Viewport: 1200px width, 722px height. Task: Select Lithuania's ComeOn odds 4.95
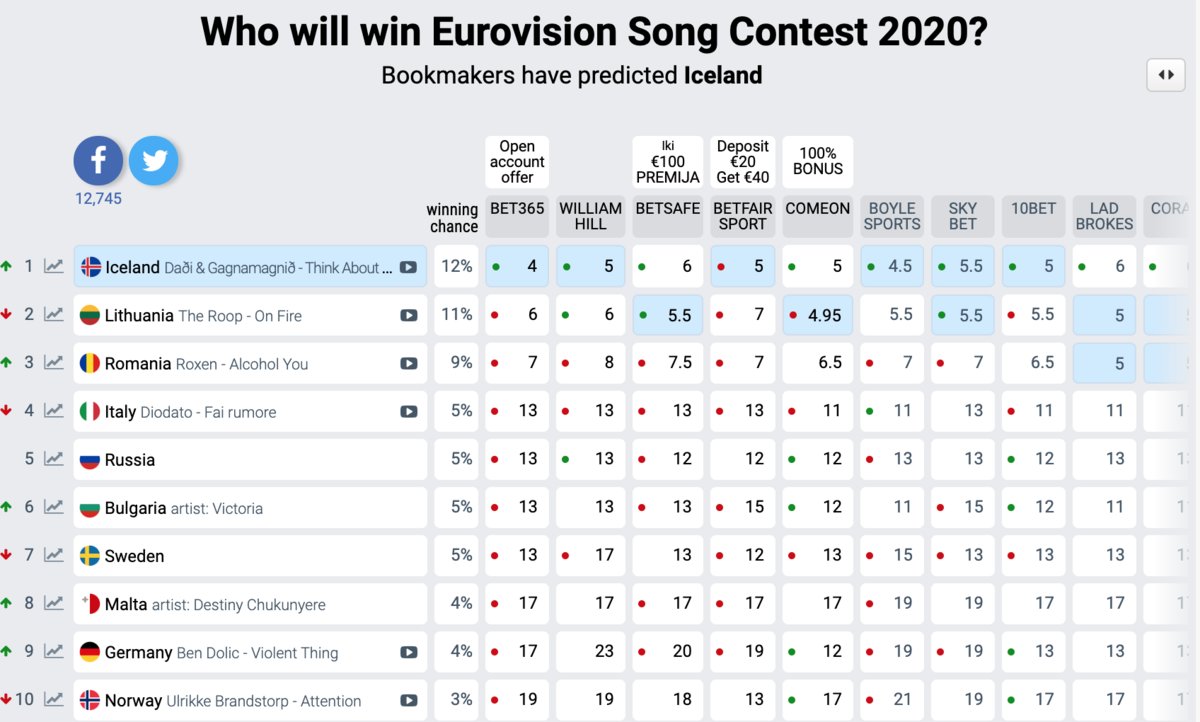818,315
